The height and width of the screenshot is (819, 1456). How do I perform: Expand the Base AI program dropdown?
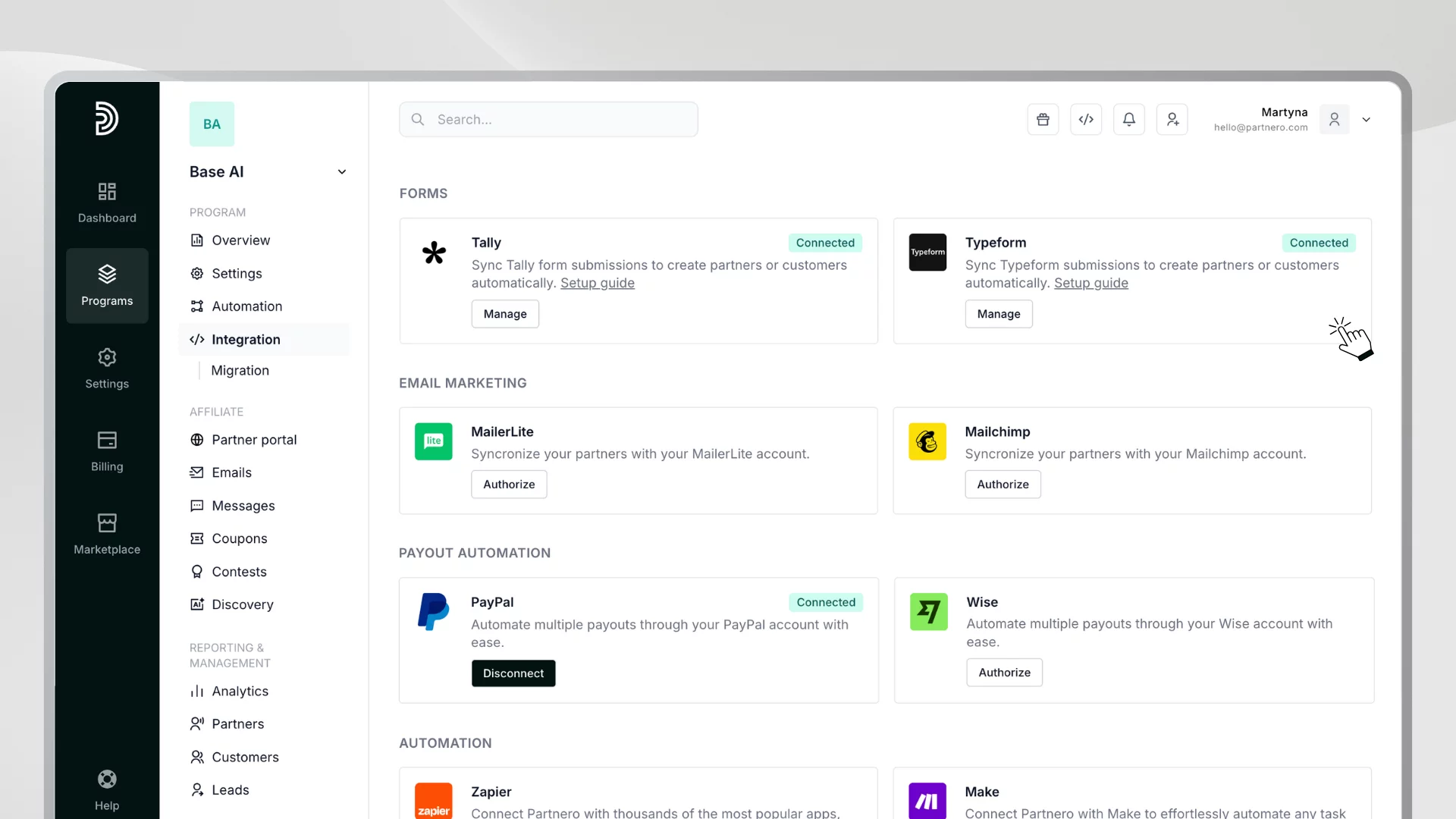pyautogui.click(x=342, y=172)
